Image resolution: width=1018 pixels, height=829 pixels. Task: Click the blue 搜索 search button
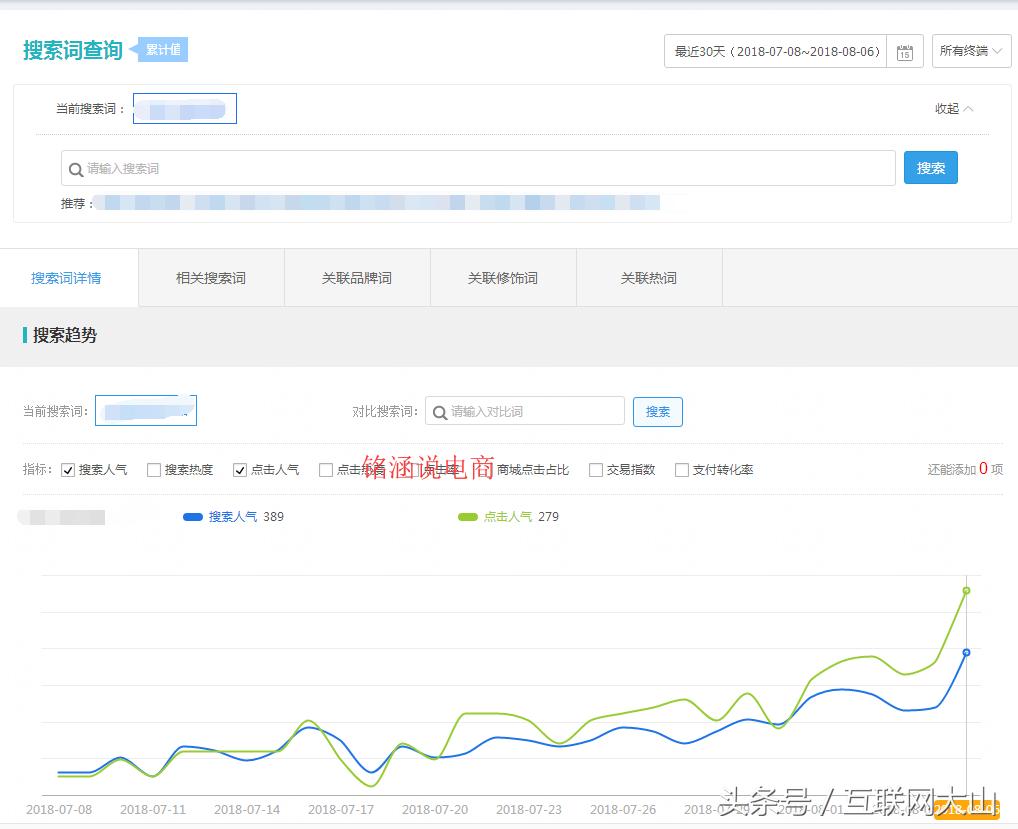(x=930, y=167)
